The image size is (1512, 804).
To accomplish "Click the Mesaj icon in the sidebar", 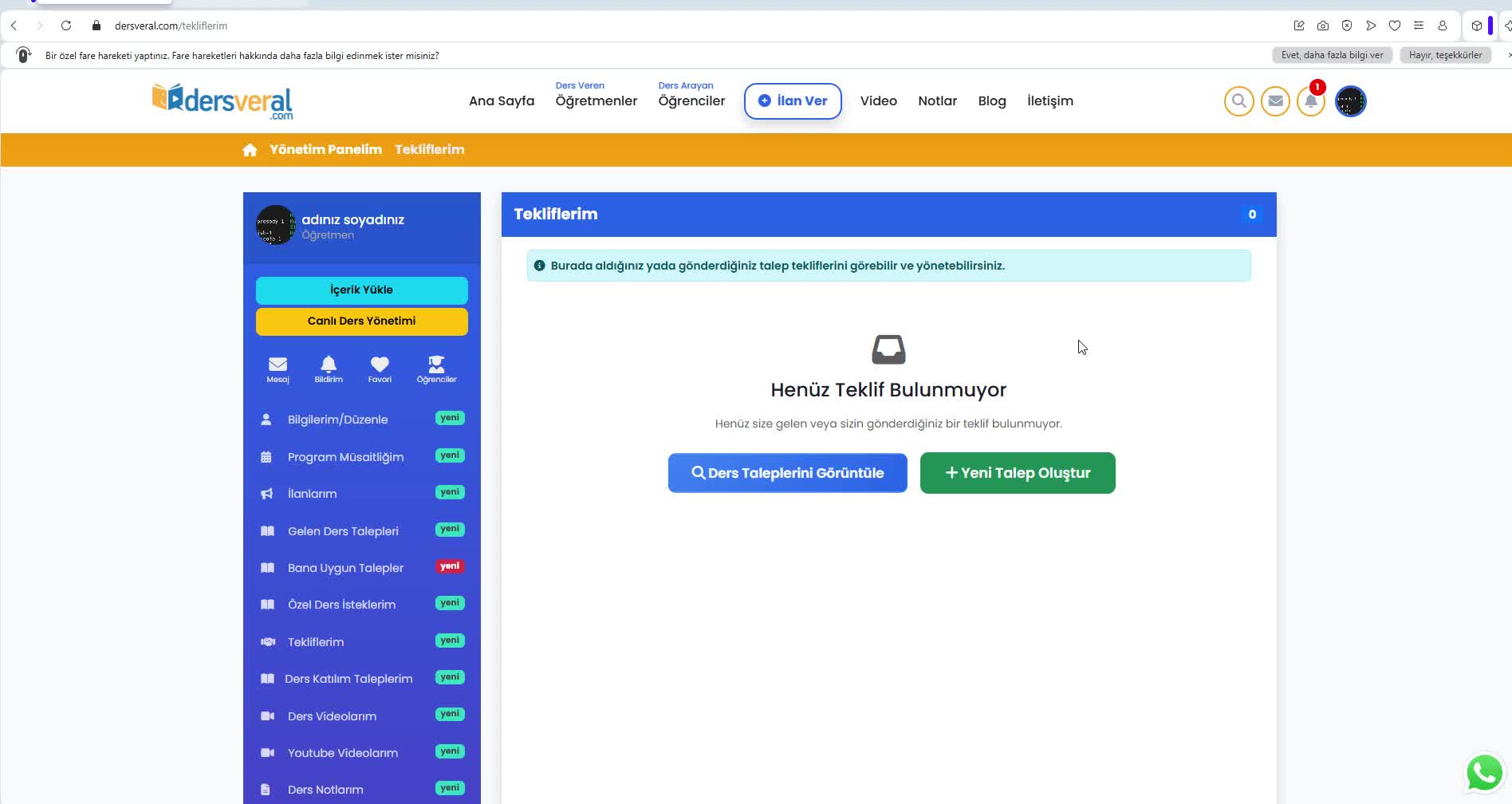I will click(x=278, y=368).
